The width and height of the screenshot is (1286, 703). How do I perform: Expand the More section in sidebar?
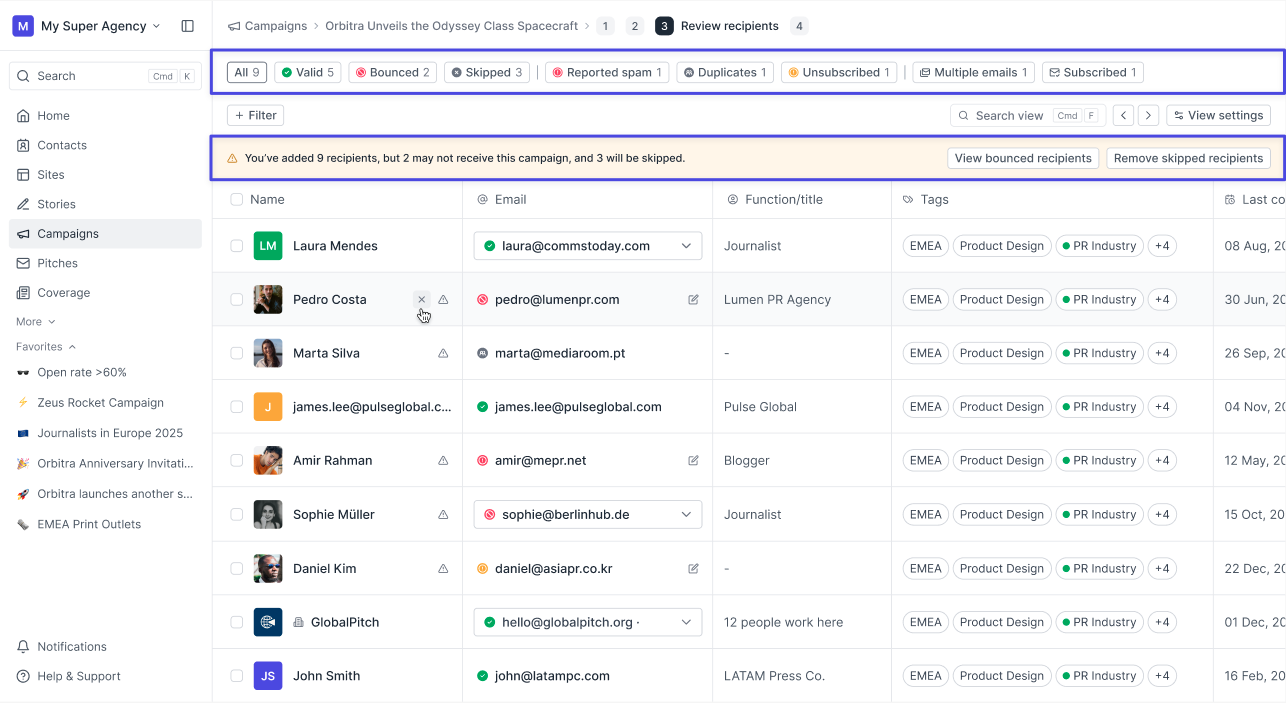[x=36, y=322]
